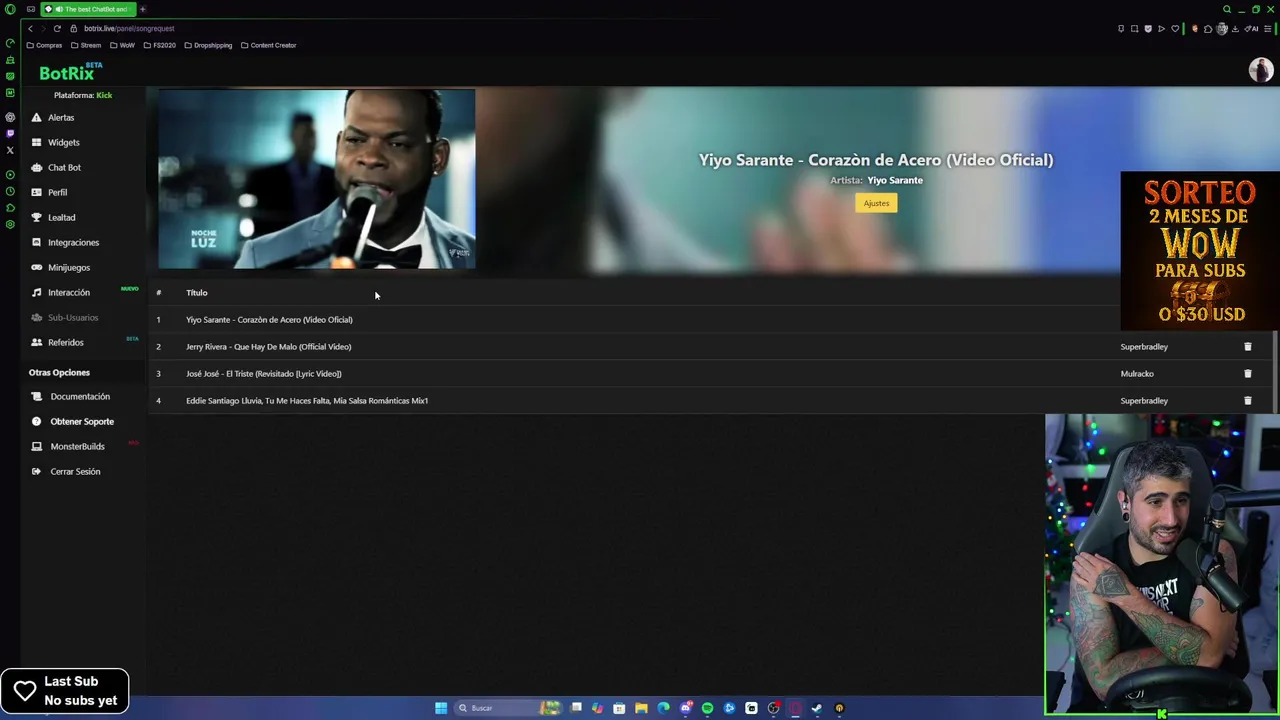Open X icon in browser sidebar
This screenshot has width=1280, height=720.
click(x=10, y=150)
